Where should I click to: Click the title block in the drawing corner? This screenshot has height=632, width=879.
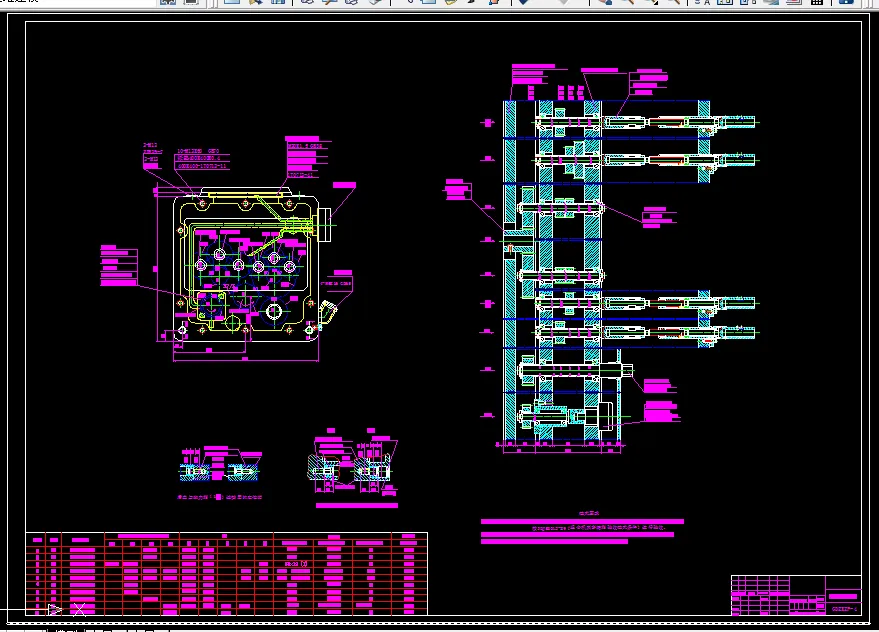[796, 595]
